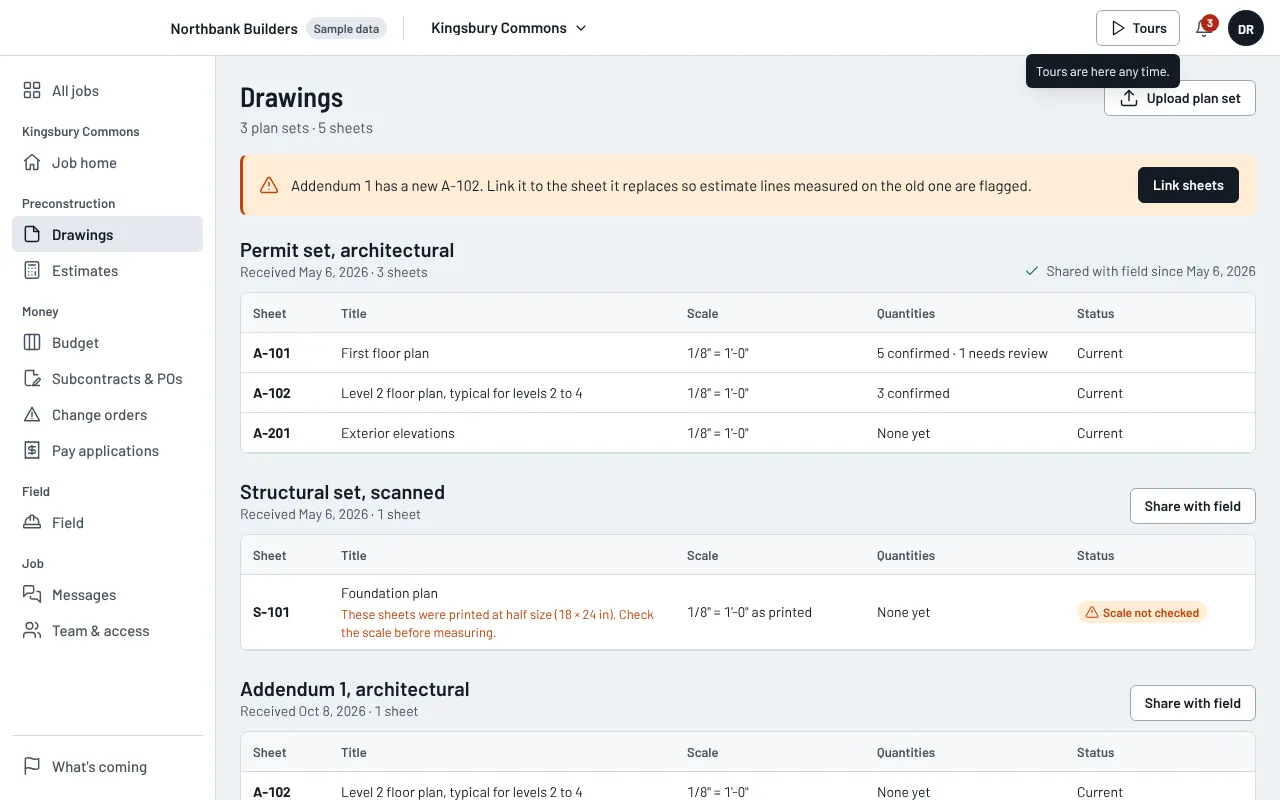Image resolution: width=1280 pixels, height=800 pixels.
Task: Click the Team & access people icon
Action: click(32, 631)
